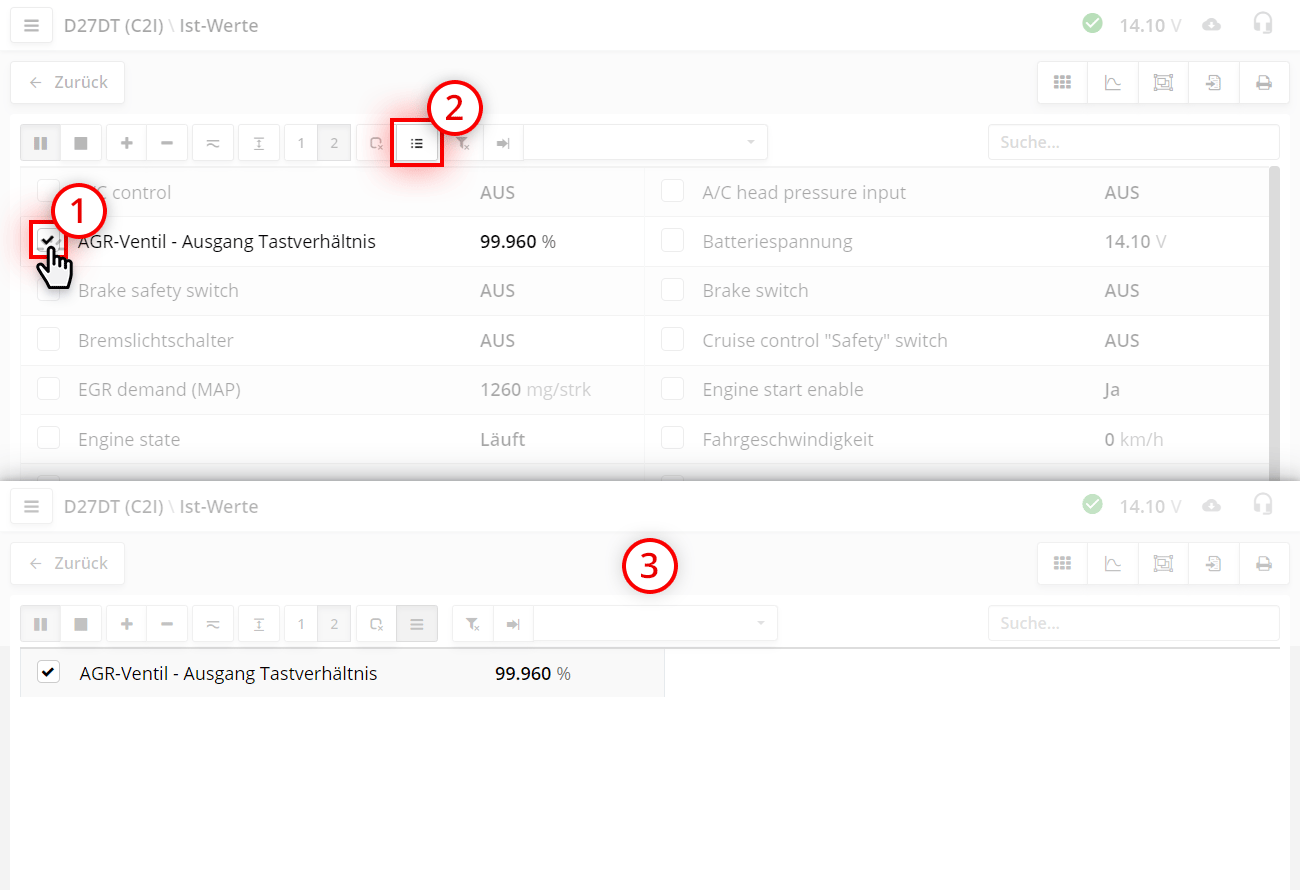Open the hamburger menu in the upper header
Image resolution: width=1300 pixels, height=890 pixels.
tap(31, 26)
